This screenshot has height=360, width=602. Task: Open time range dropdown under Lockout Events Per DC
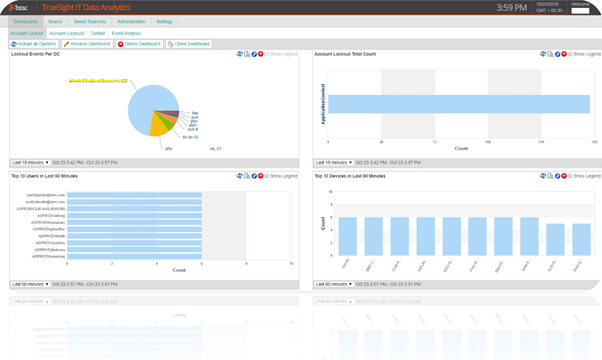click(30, 163)
